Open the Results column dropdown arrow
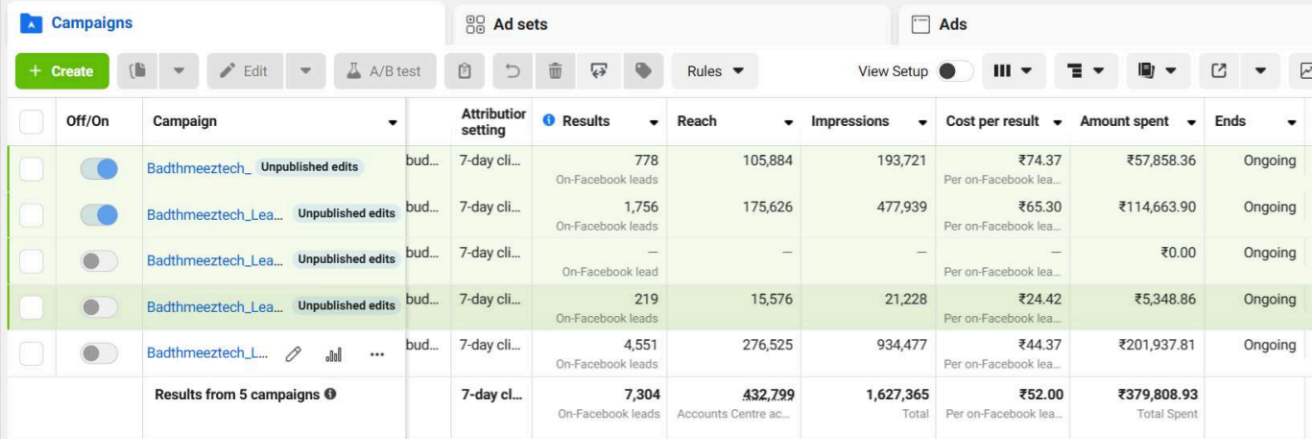 (x=654, y=123)
